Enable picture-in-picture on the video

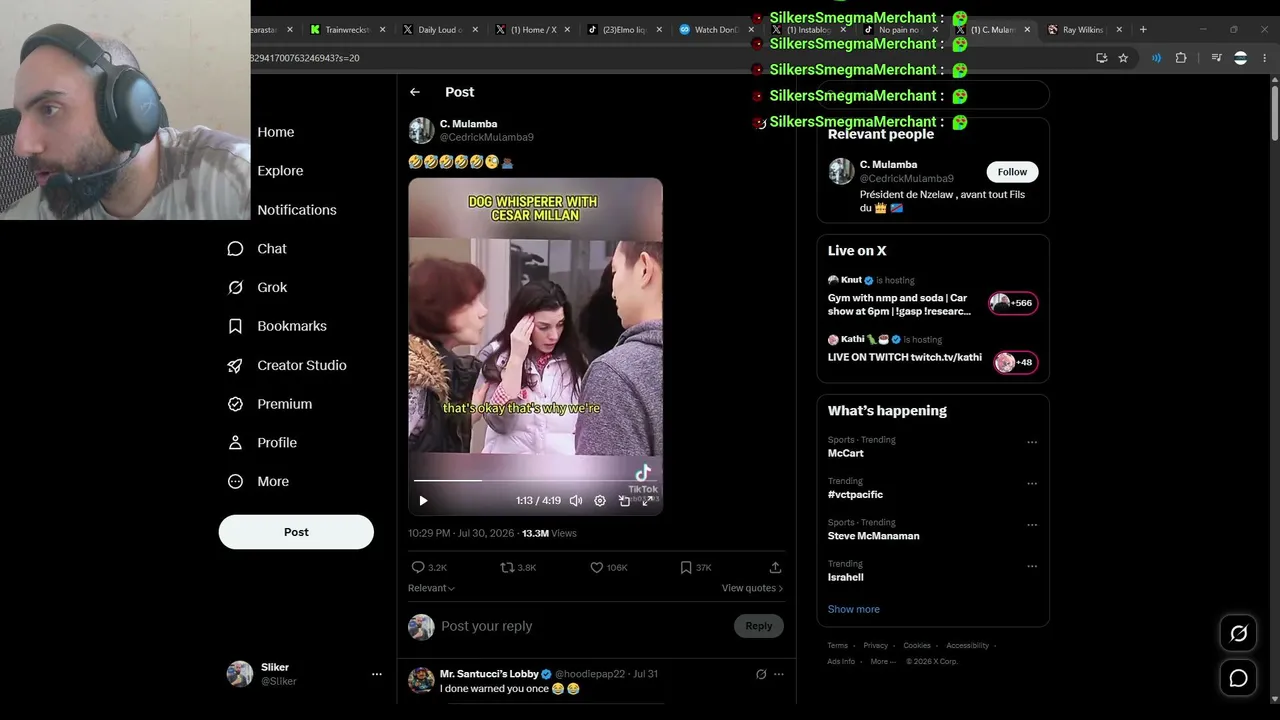point(624,501)
